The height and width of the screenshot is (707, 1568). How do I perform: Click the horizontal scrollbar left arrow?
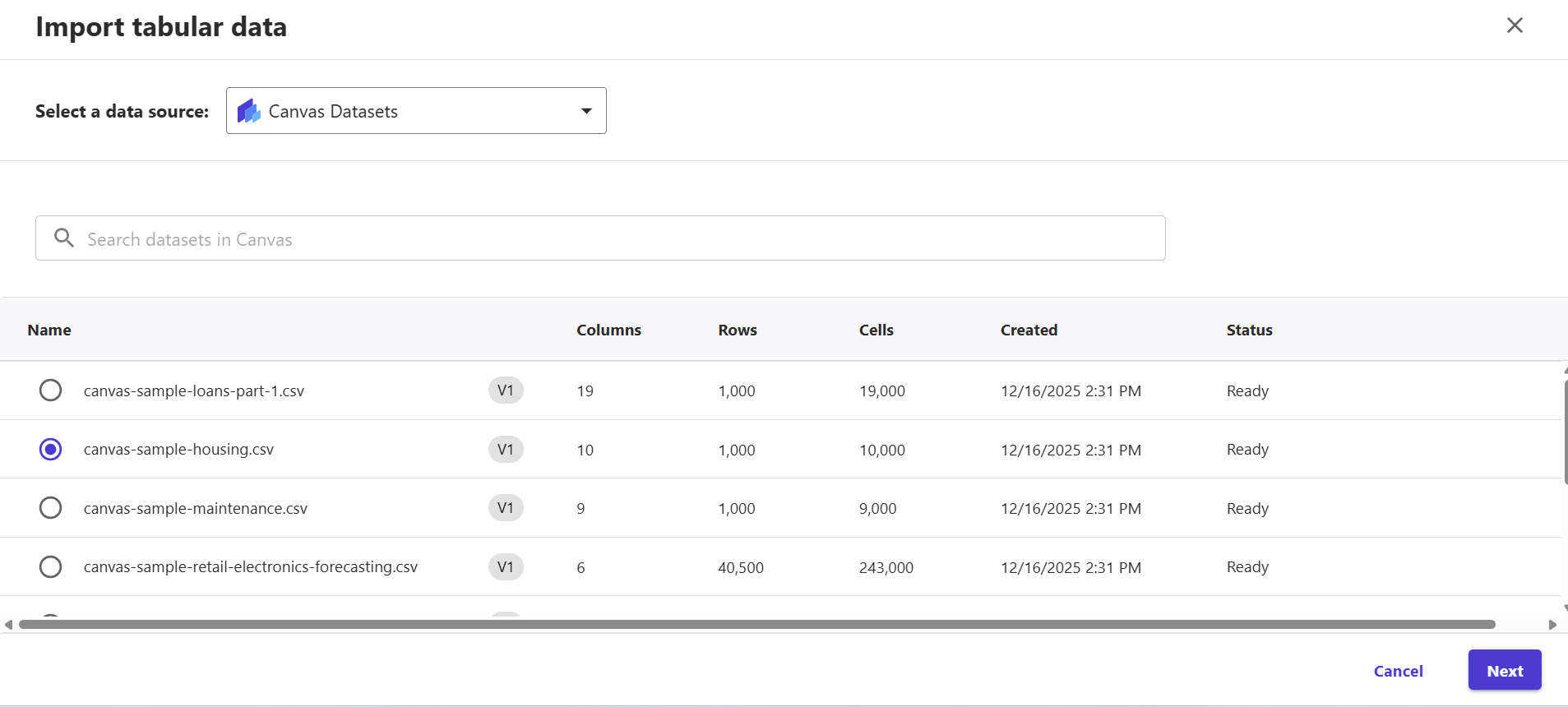[x=8, y=625]
